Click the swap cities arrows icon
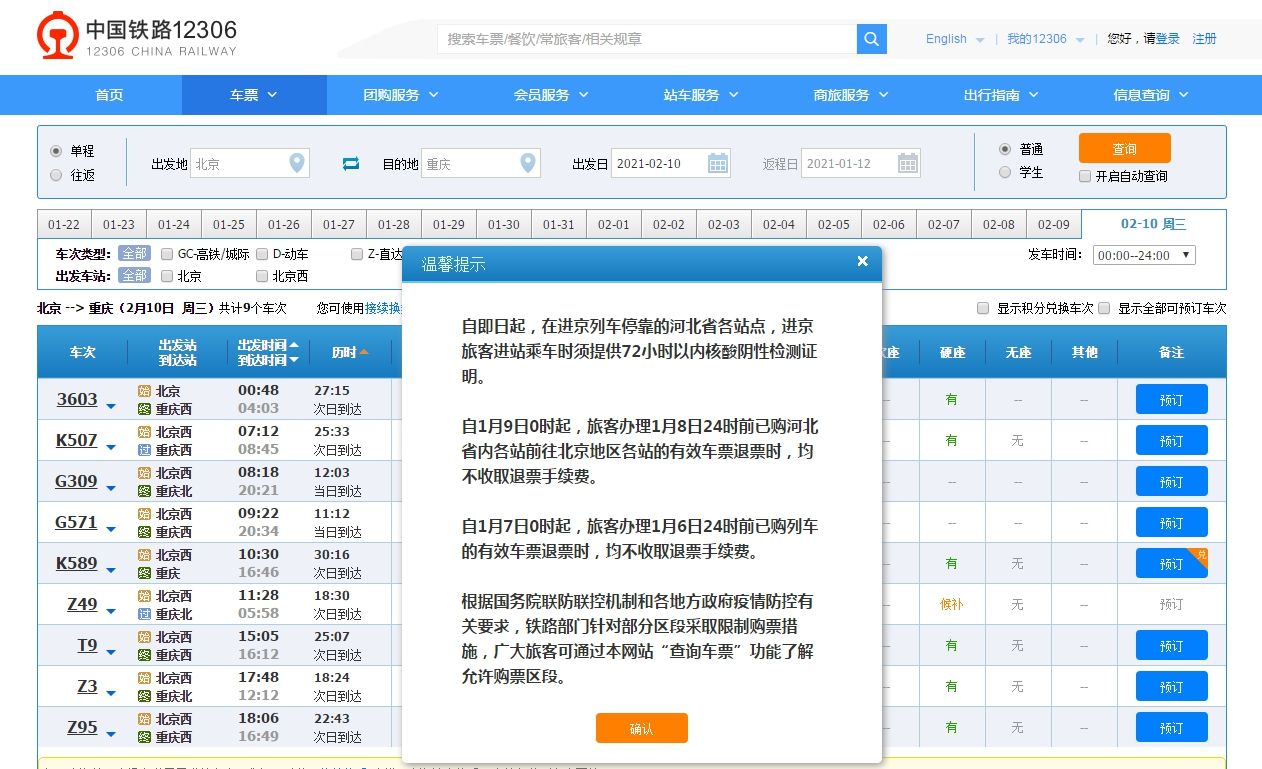The image size is (1262, 769). [x=349, y=162]
